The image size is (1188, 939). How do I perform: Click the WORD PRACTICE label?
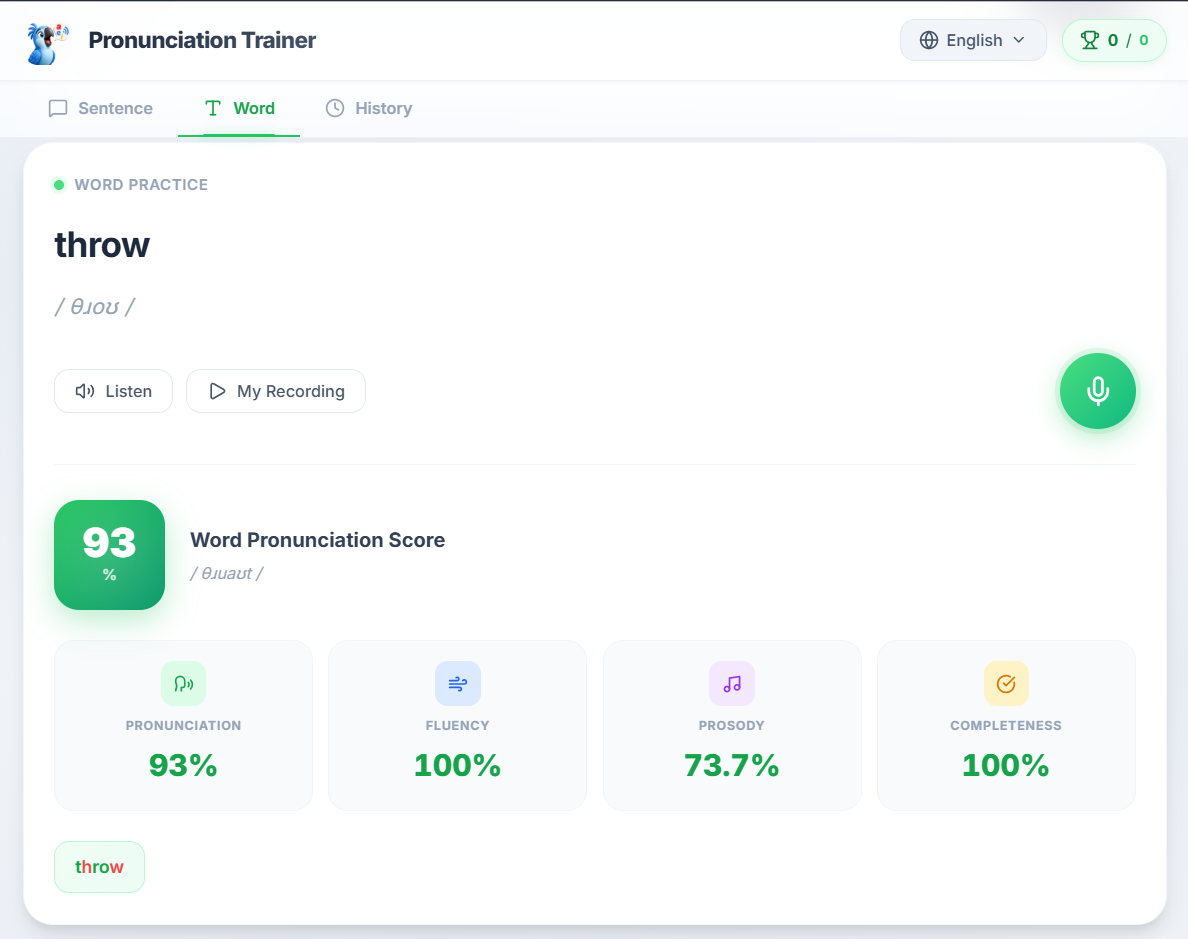pos(141,185)
